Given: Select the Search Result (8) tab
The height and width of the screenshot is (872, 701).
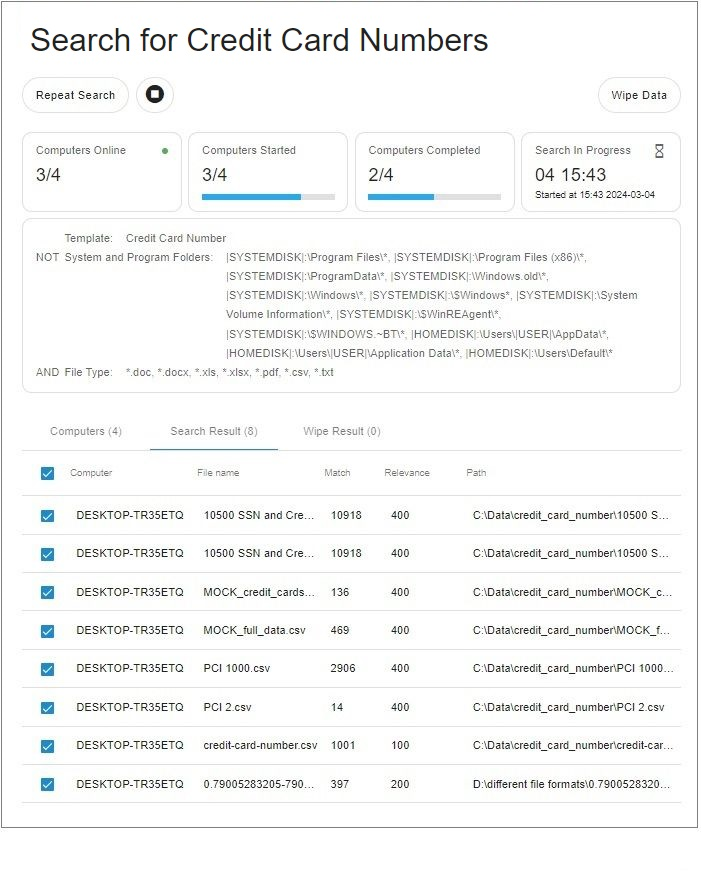Looking at the screenshot, I should (214, 432).
